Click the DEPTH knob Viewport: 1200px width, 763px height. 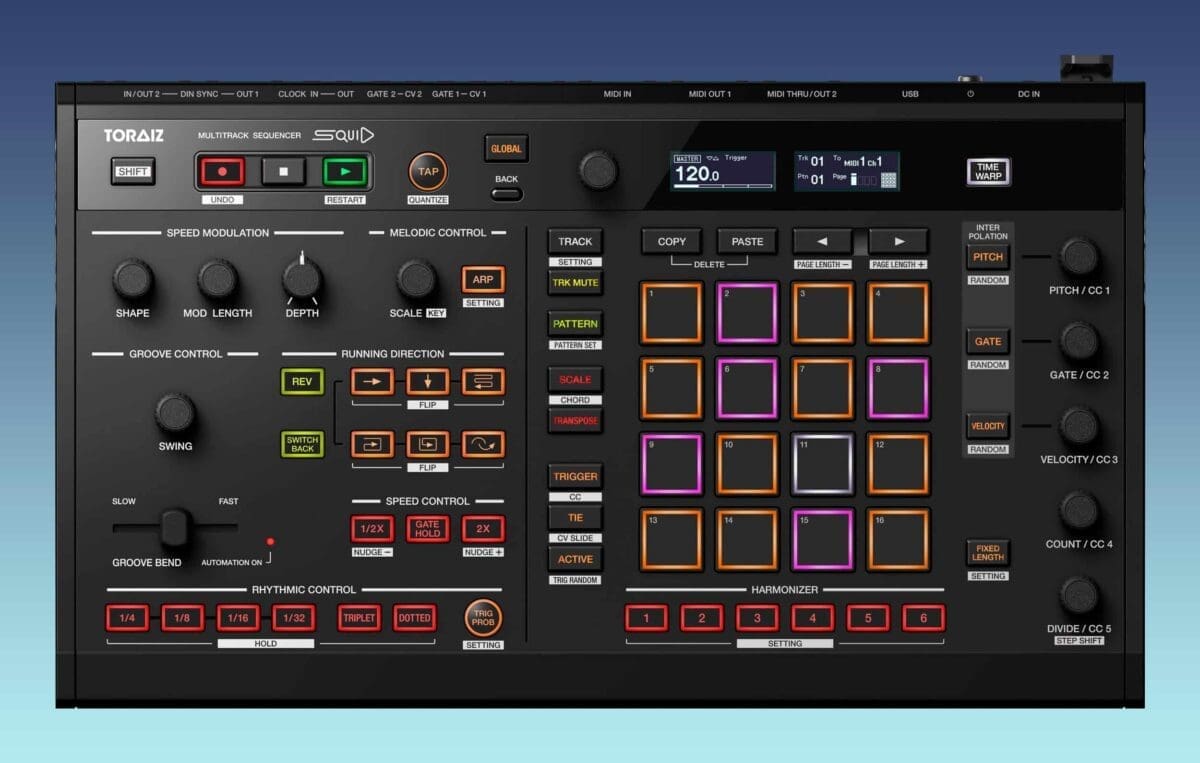[x=302, y=278]
